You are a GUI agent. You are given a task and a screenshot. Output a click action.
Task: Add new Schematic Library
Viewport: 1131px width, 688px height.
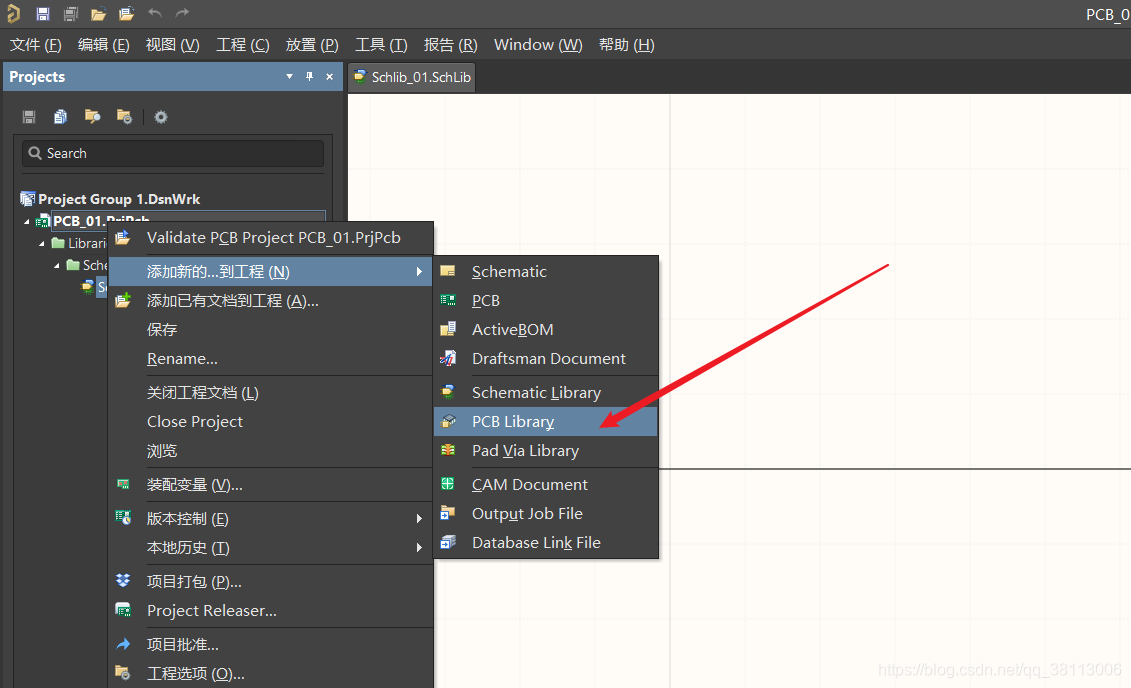pos(546,393)
